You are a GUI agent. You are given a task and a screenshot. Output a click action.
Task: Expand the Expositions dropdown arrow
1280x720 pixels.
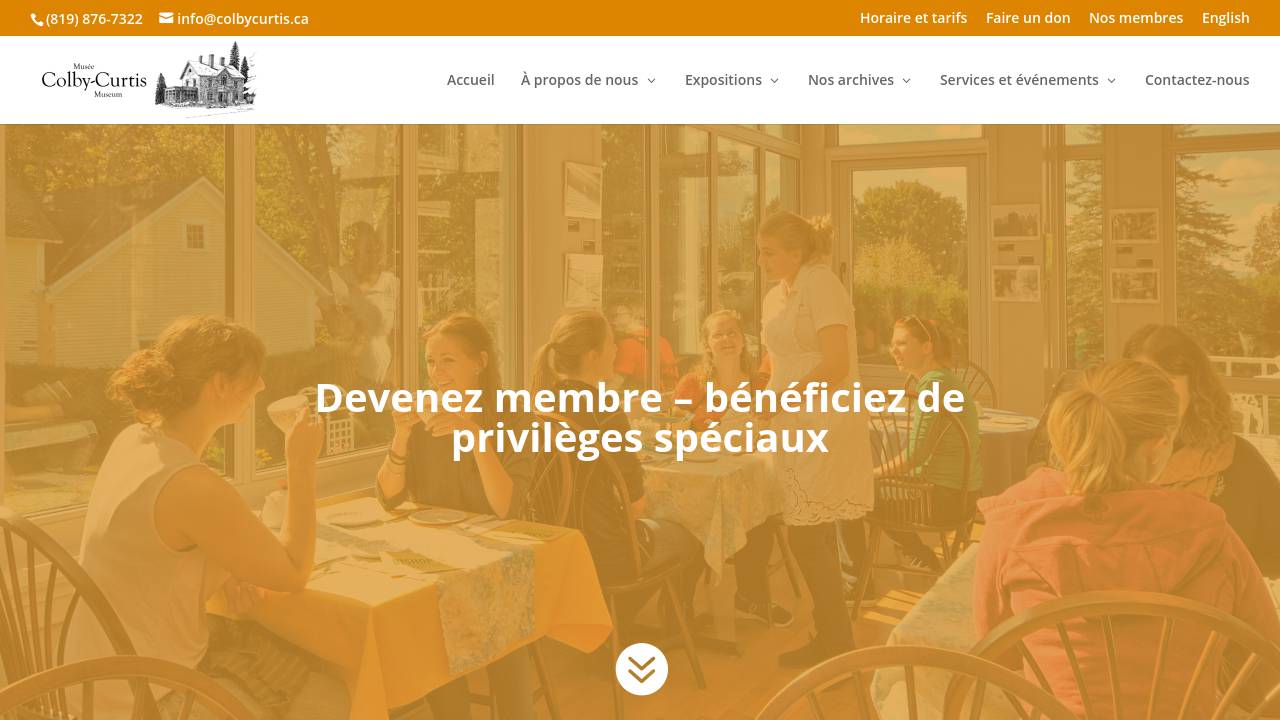[774, 81]
